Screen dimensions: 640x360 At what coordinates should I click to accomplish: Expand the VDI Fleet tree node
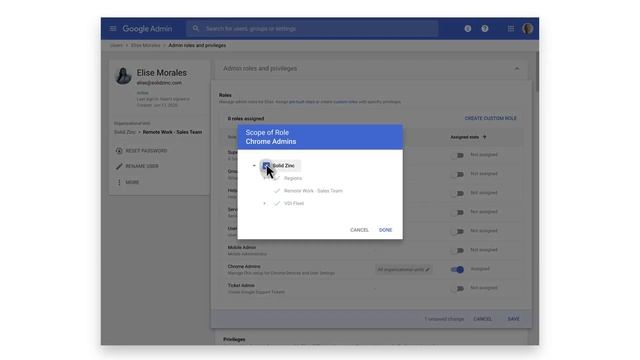click(x=264, y=203)
